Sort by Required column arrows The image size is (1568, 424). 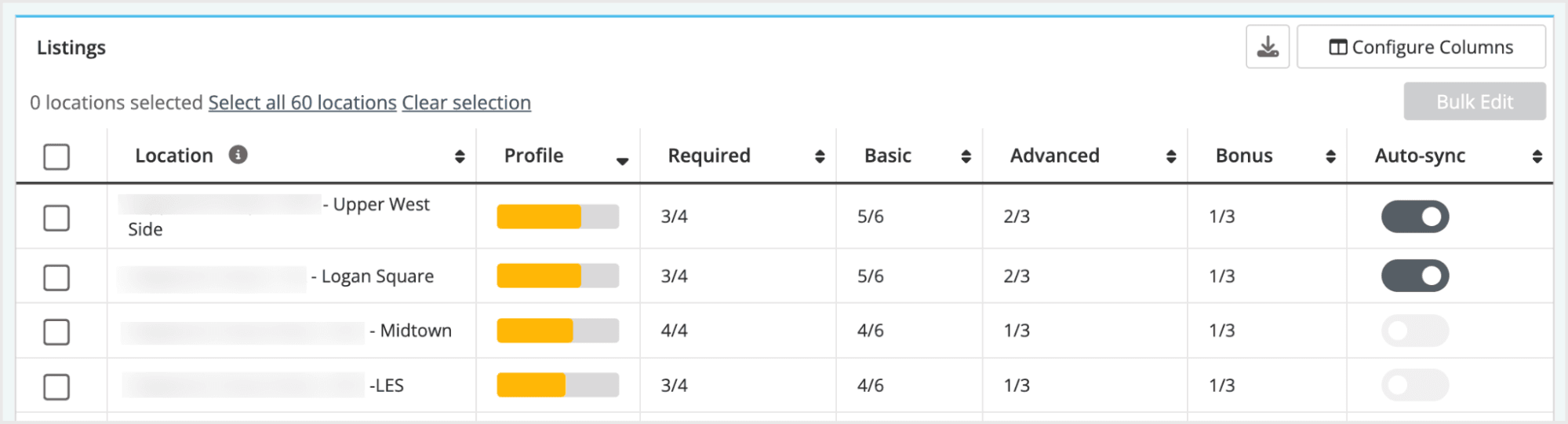820,156
